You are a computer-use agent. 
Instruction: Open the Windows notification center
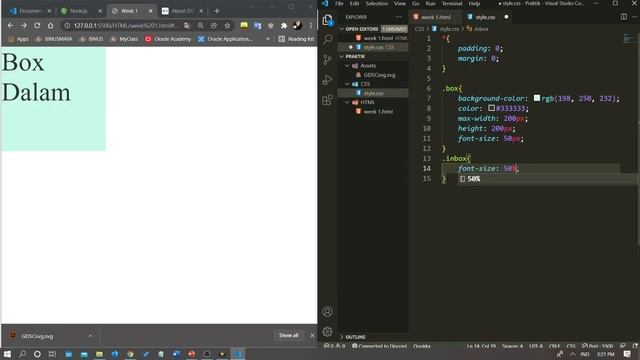627,354
